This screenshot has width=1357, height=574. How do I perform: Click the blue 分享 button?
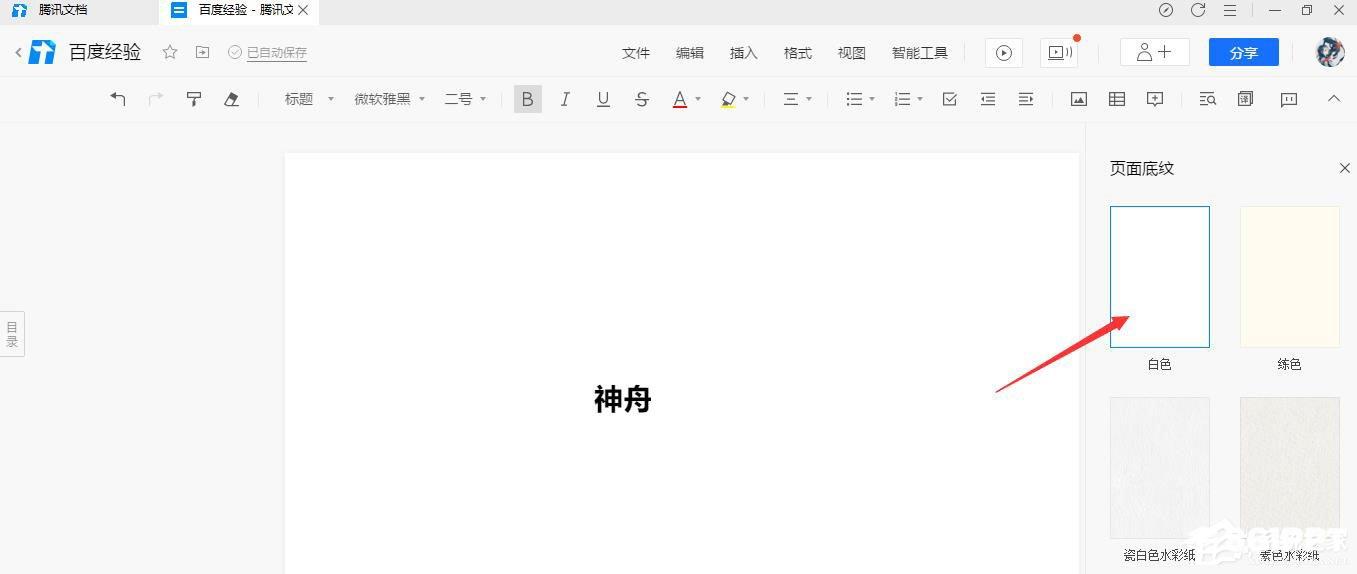(1244, 53)
